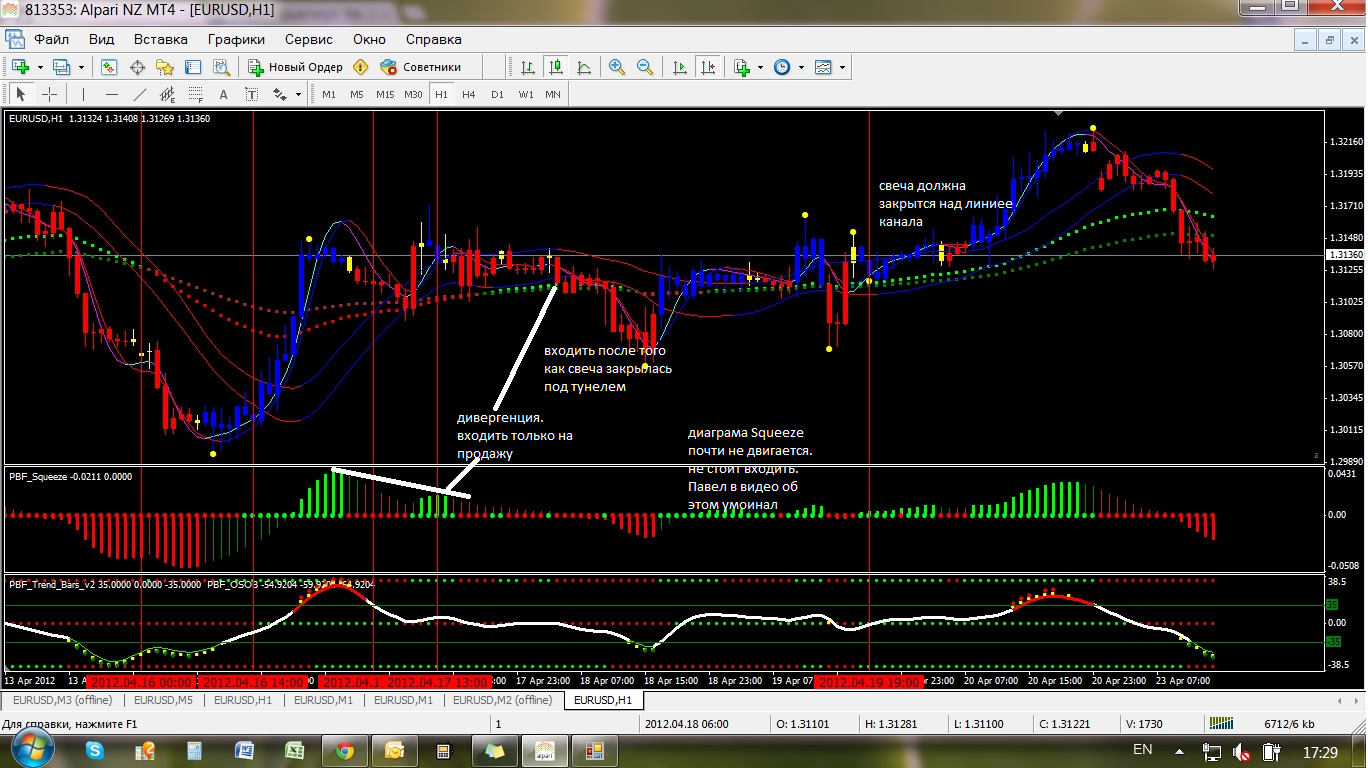Screen dimensions: 1368x768
Task: Toggle Chart Shift from right border
Action: [708, 67]
